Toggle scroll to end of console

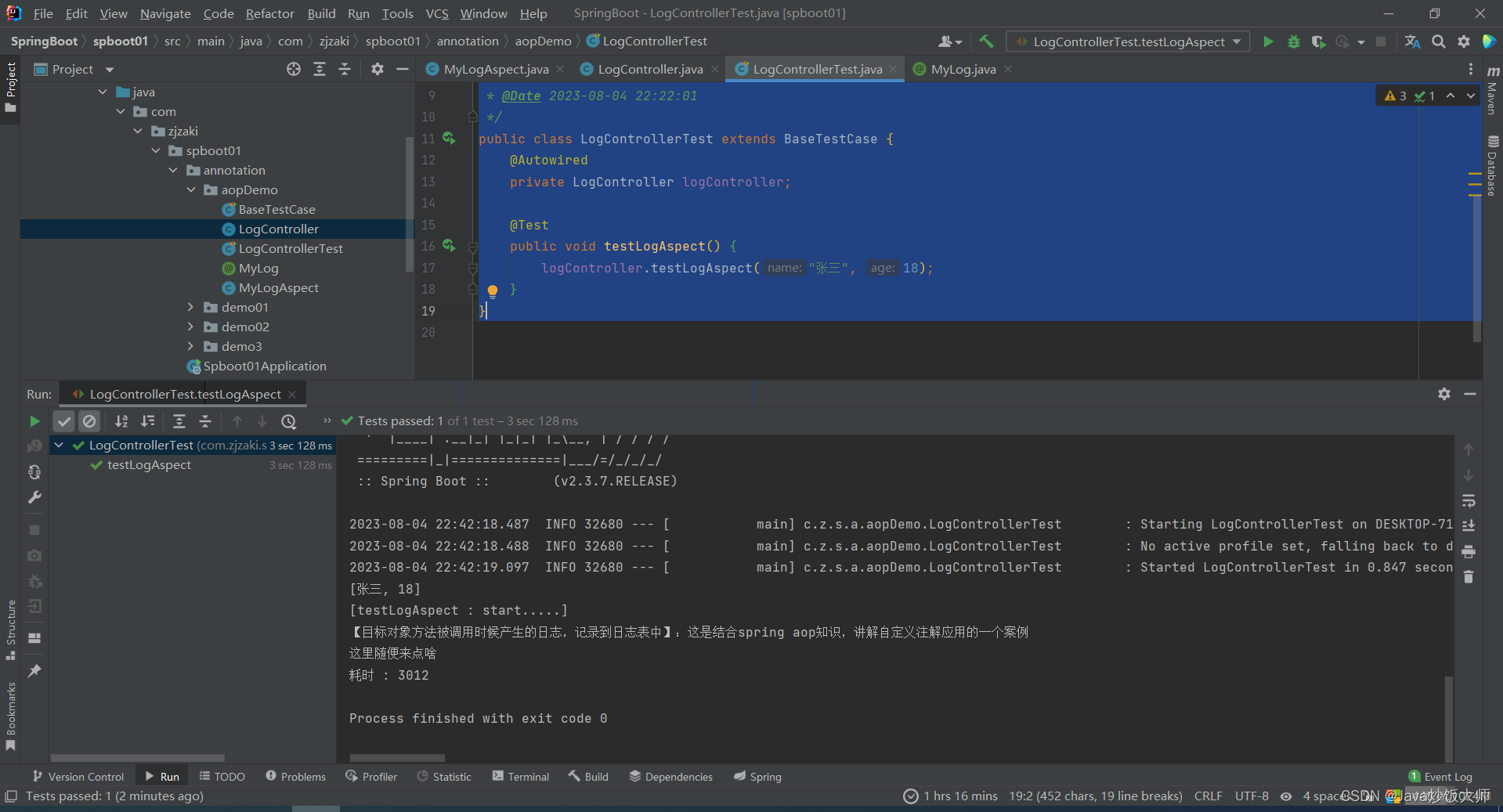pos(1469,525)
